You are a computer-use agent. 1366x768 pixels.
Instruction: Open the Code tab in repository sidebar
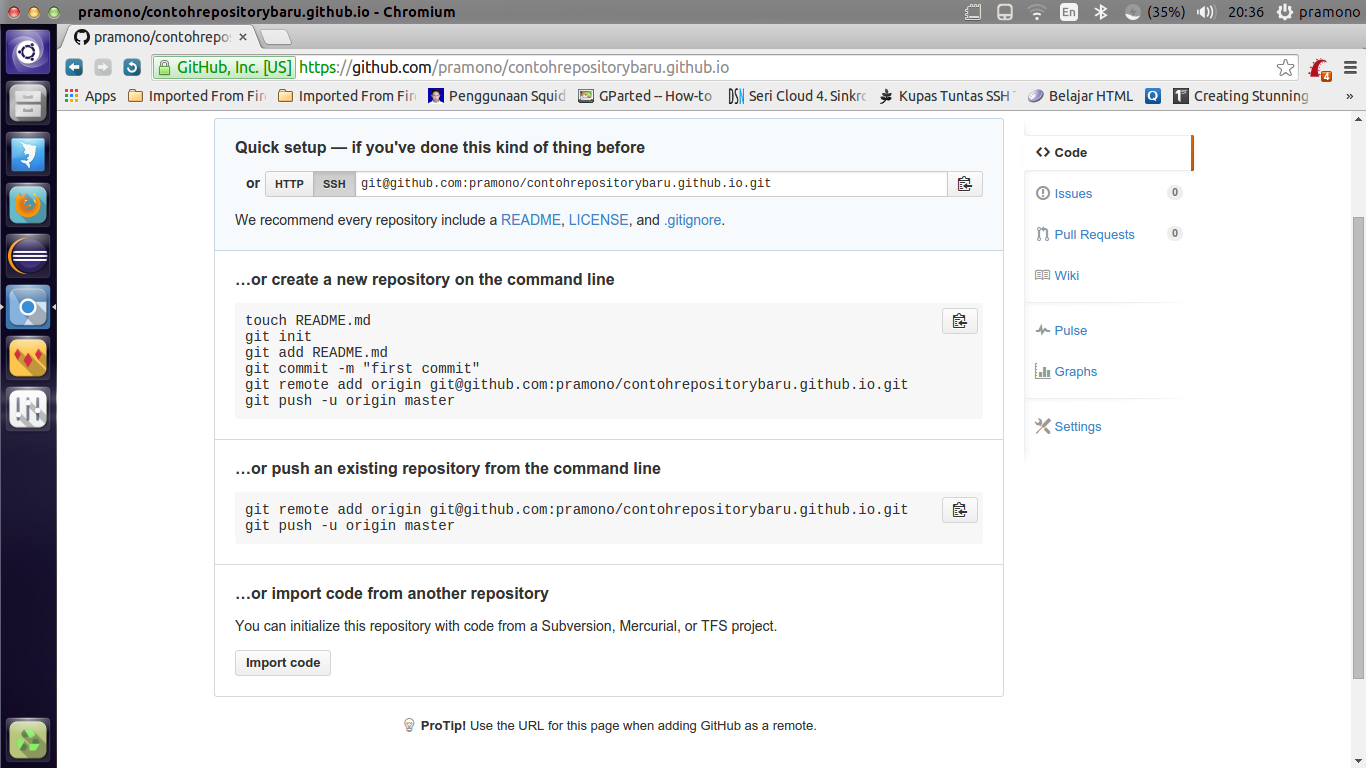point(1108,153)
